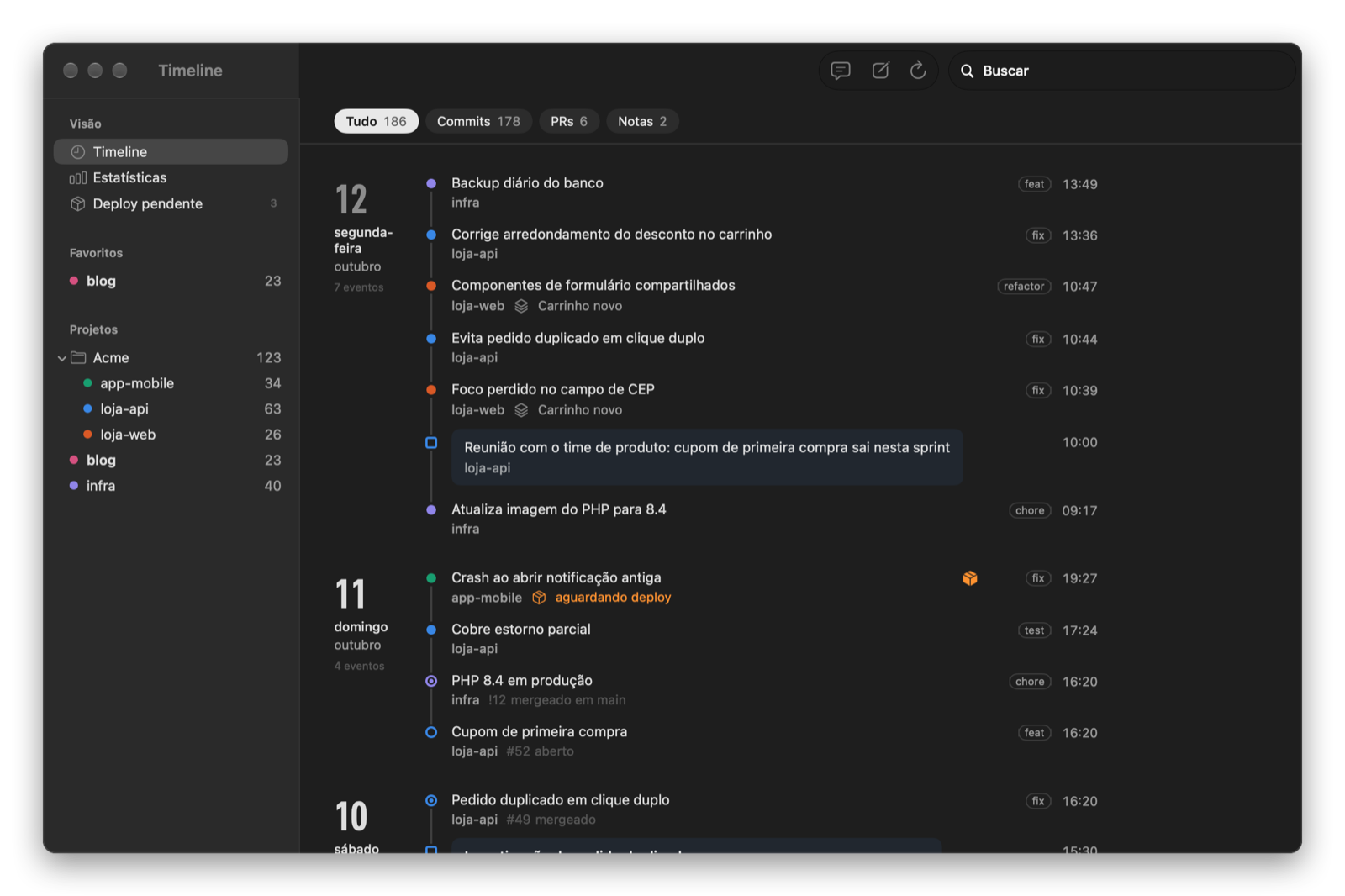1345x896 pixels.
Task: Open the comment bubble toolbar icon
Action: click(840, 71)
